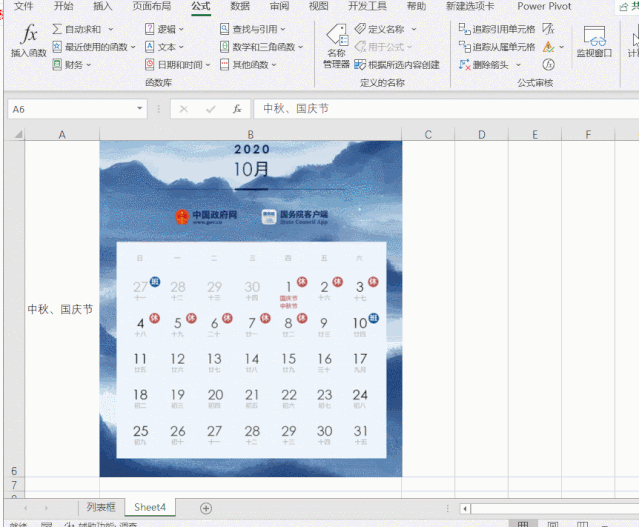Expand the Name Box dropdown arrow
This screenshot has height=527, width=639.
[139, 108]
